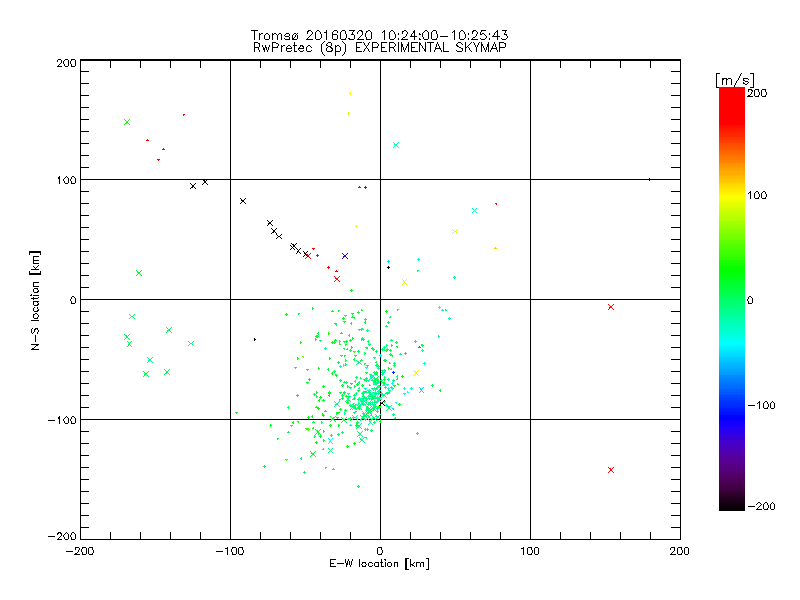Select the red X just below the zero line, far east
The height and width of the screenshot is (600, 800).
[x=611, y=307]
